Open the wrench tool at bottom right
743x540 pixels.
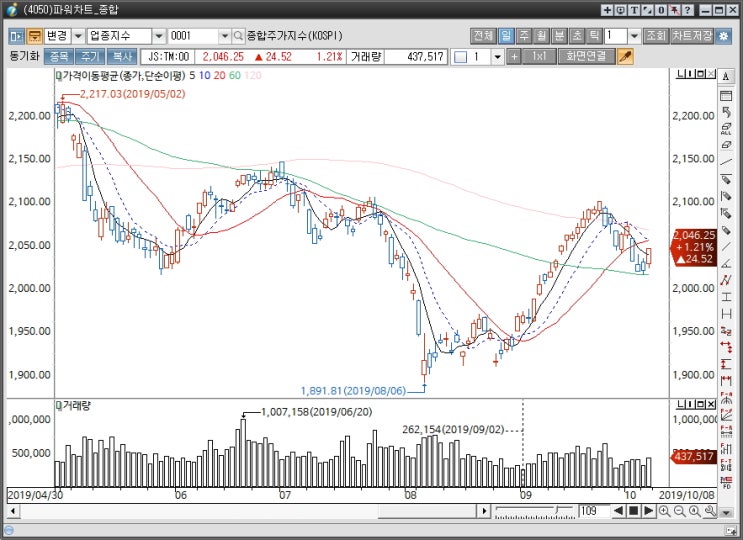point(710,511)
